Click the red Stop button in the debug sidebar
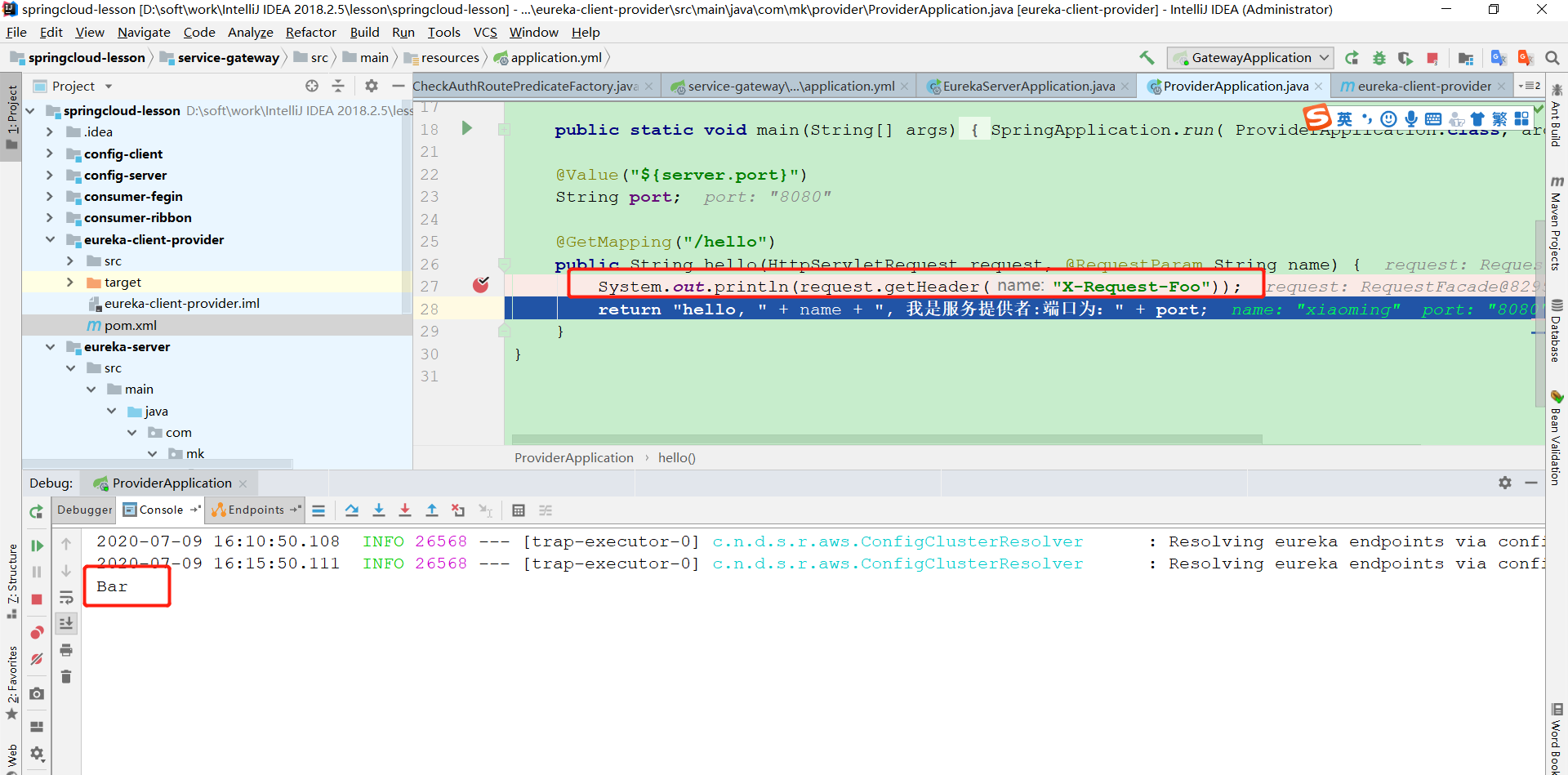 pos(37,599)
